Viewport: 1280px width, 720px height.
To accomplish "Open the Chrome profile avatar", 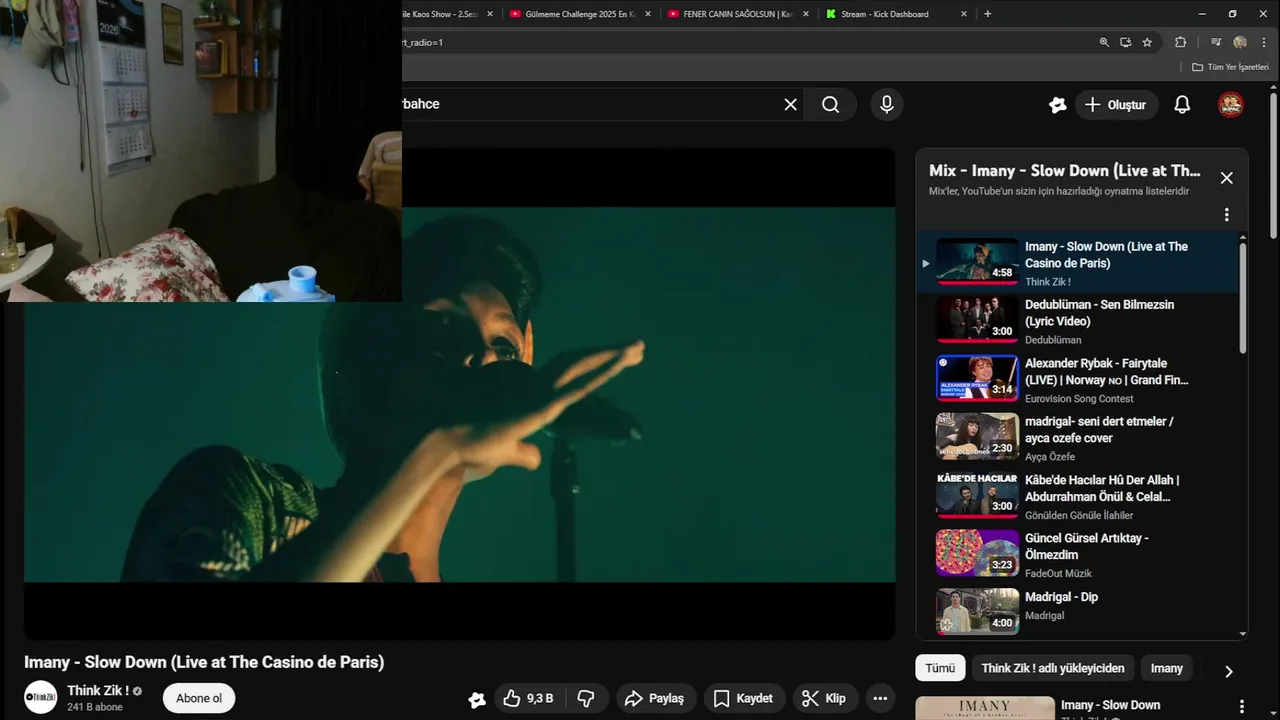I will tap(1240, 42).
